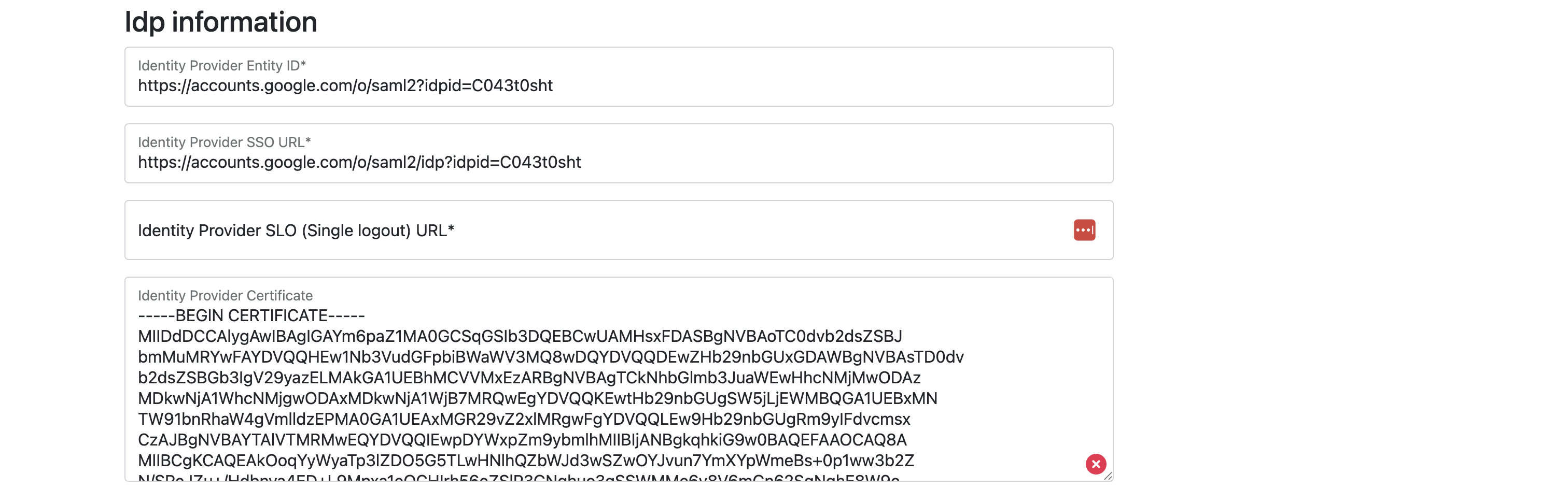
Task: Focus the Identity Provider Entity ID field
Action: (x=487, y=85)
